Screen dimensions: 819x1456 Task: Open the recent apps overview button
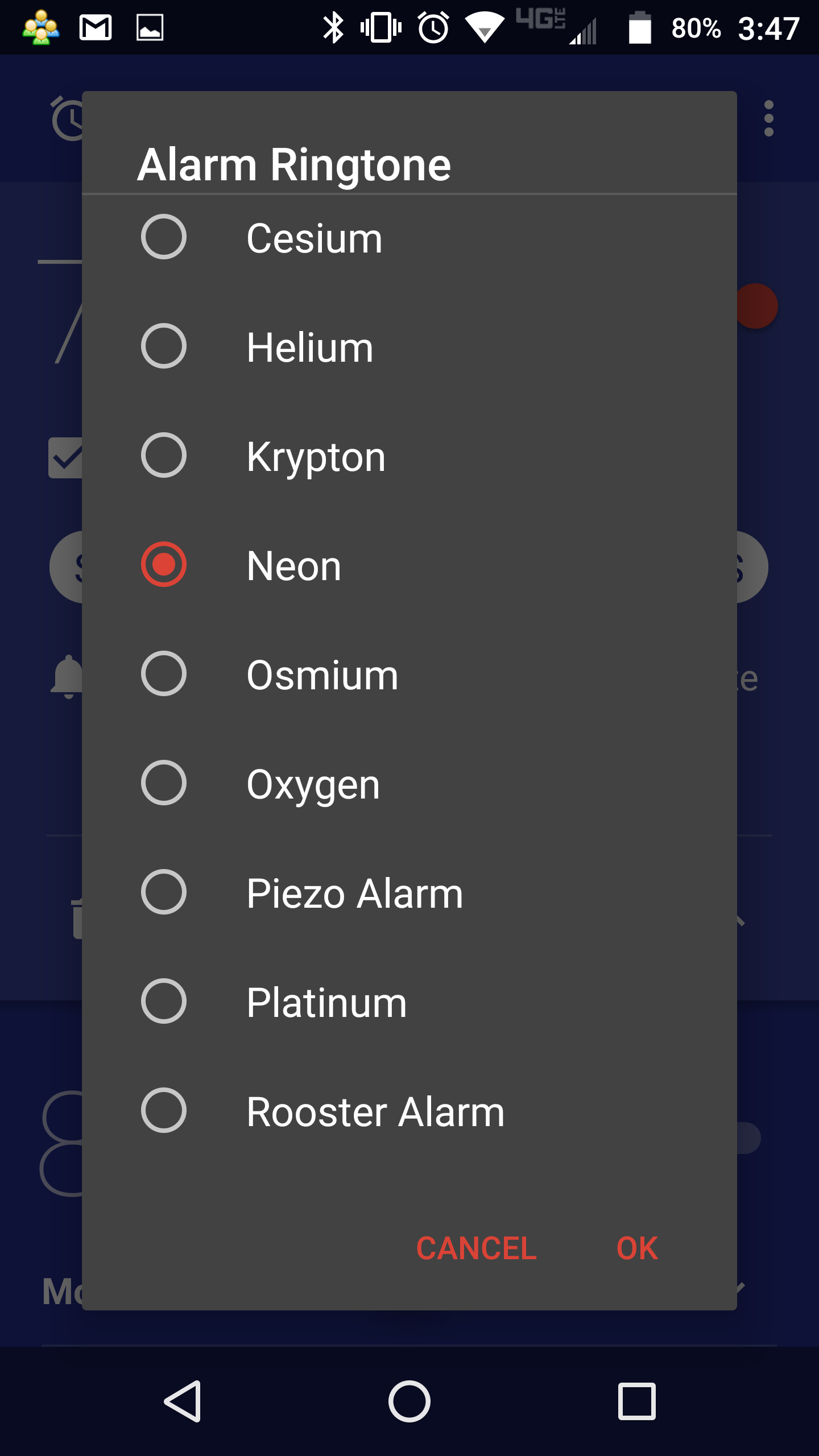[637, 1401]
